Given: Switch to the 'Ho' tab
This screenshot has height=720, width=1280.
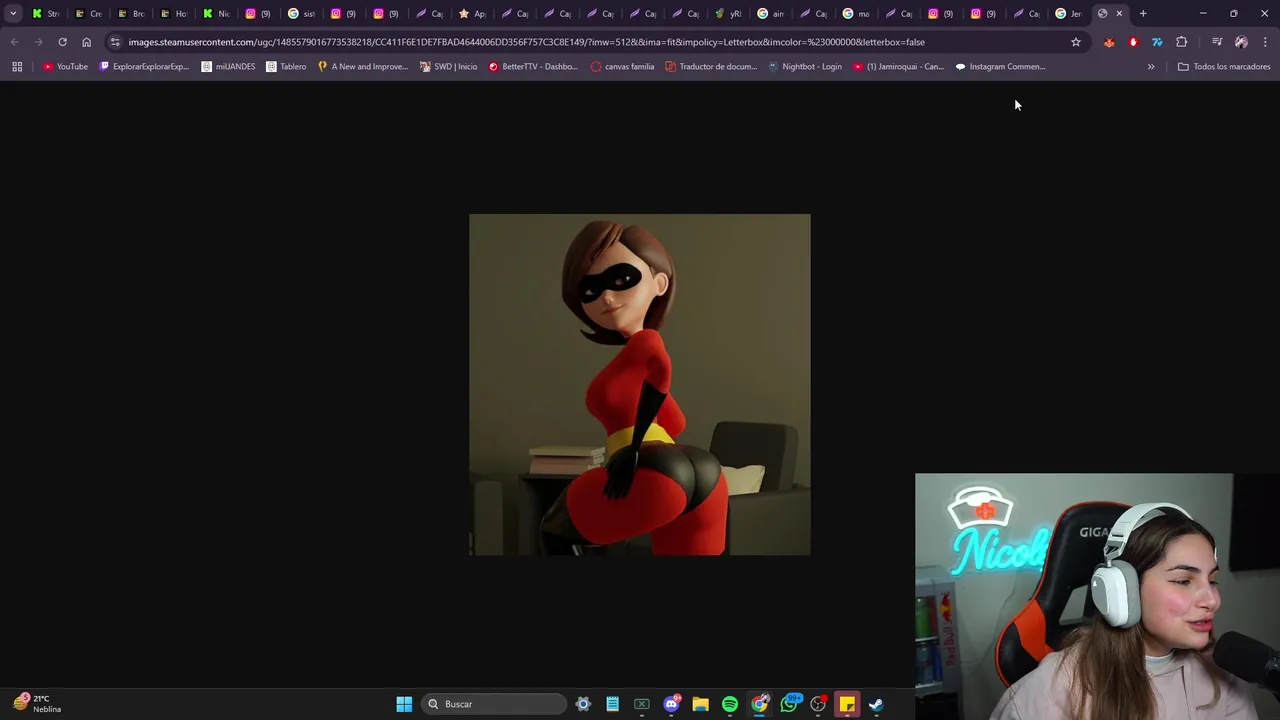Looking at the screenshot, I should pyautogui.click(x=173, y=13).
